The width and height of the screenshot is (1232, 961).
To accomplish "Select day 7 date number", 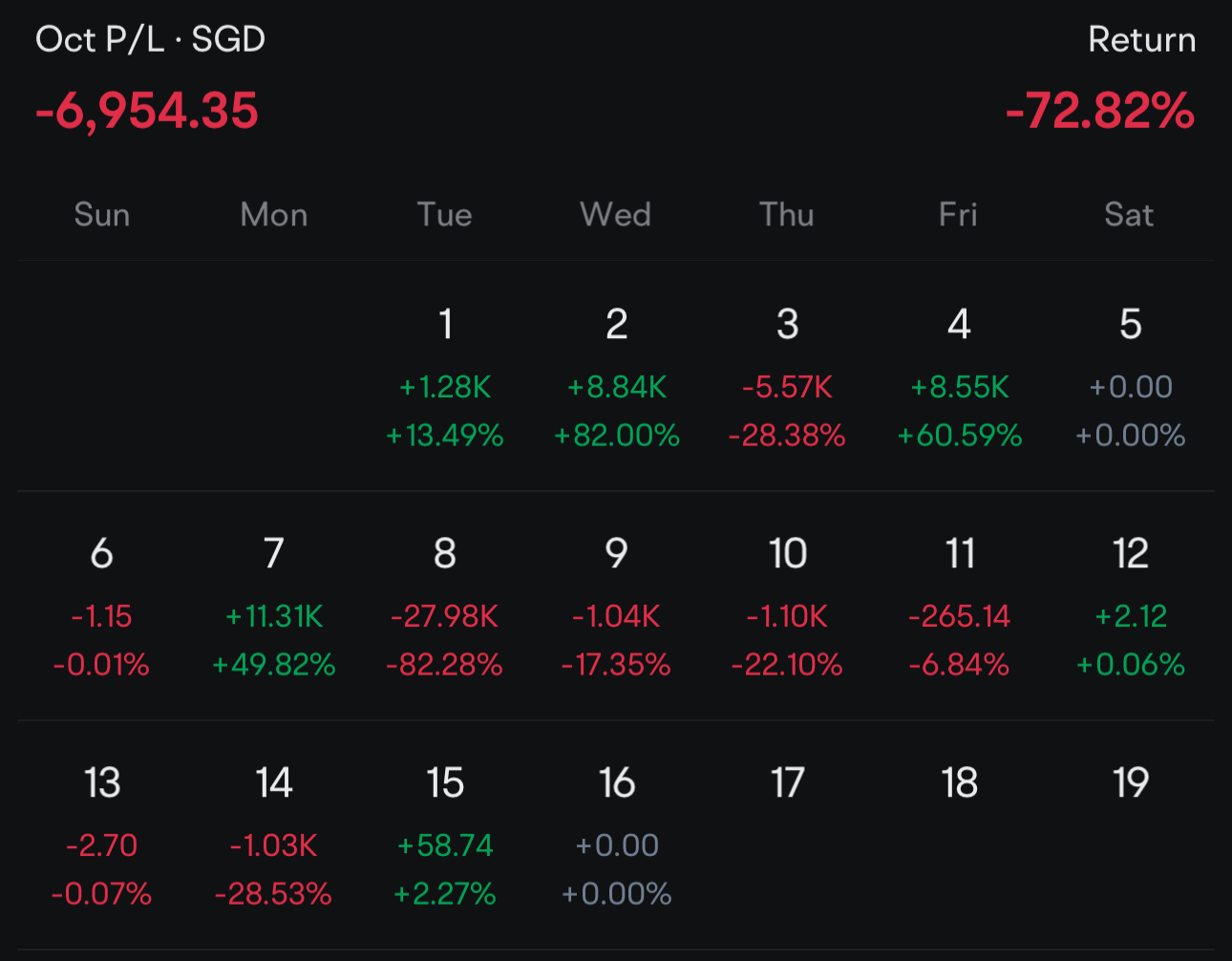I will click(x=274, y=554).
